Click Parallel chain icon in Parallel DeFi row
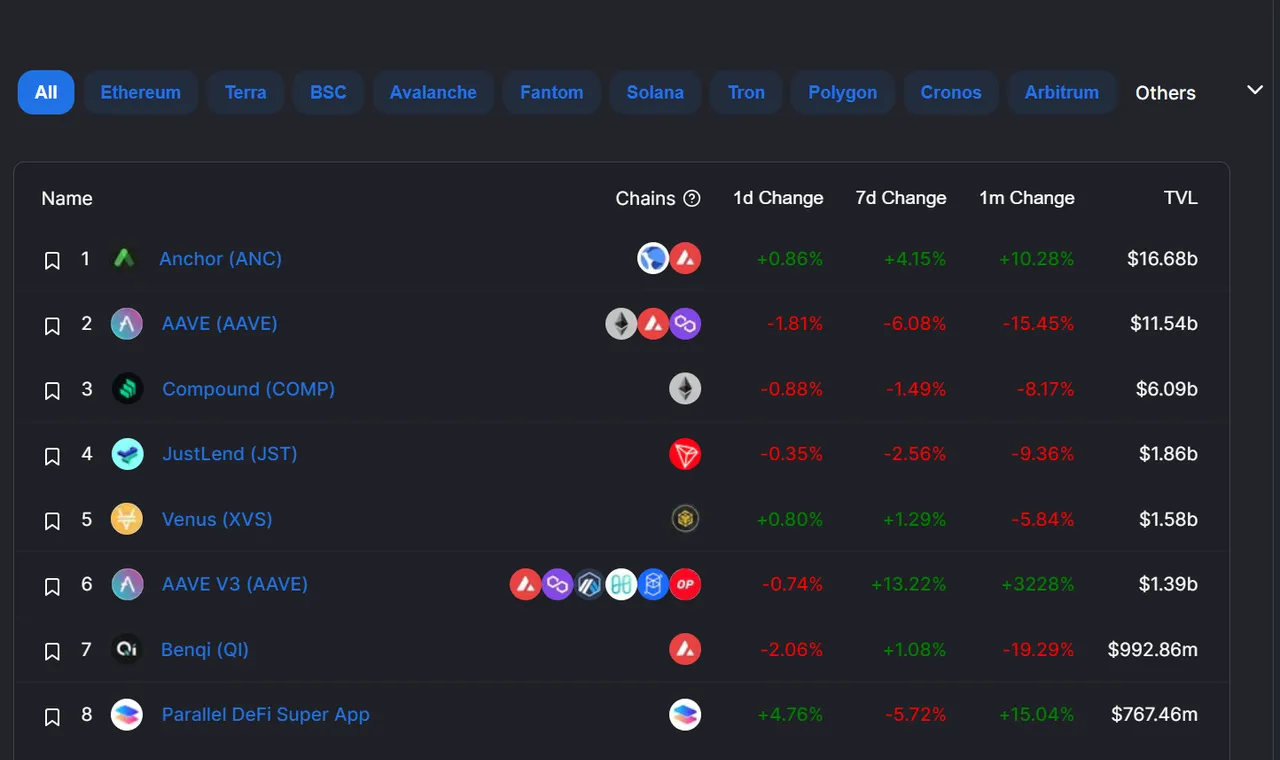Image resolution: width=1280 pixels, height=760 pixels. 685,714
